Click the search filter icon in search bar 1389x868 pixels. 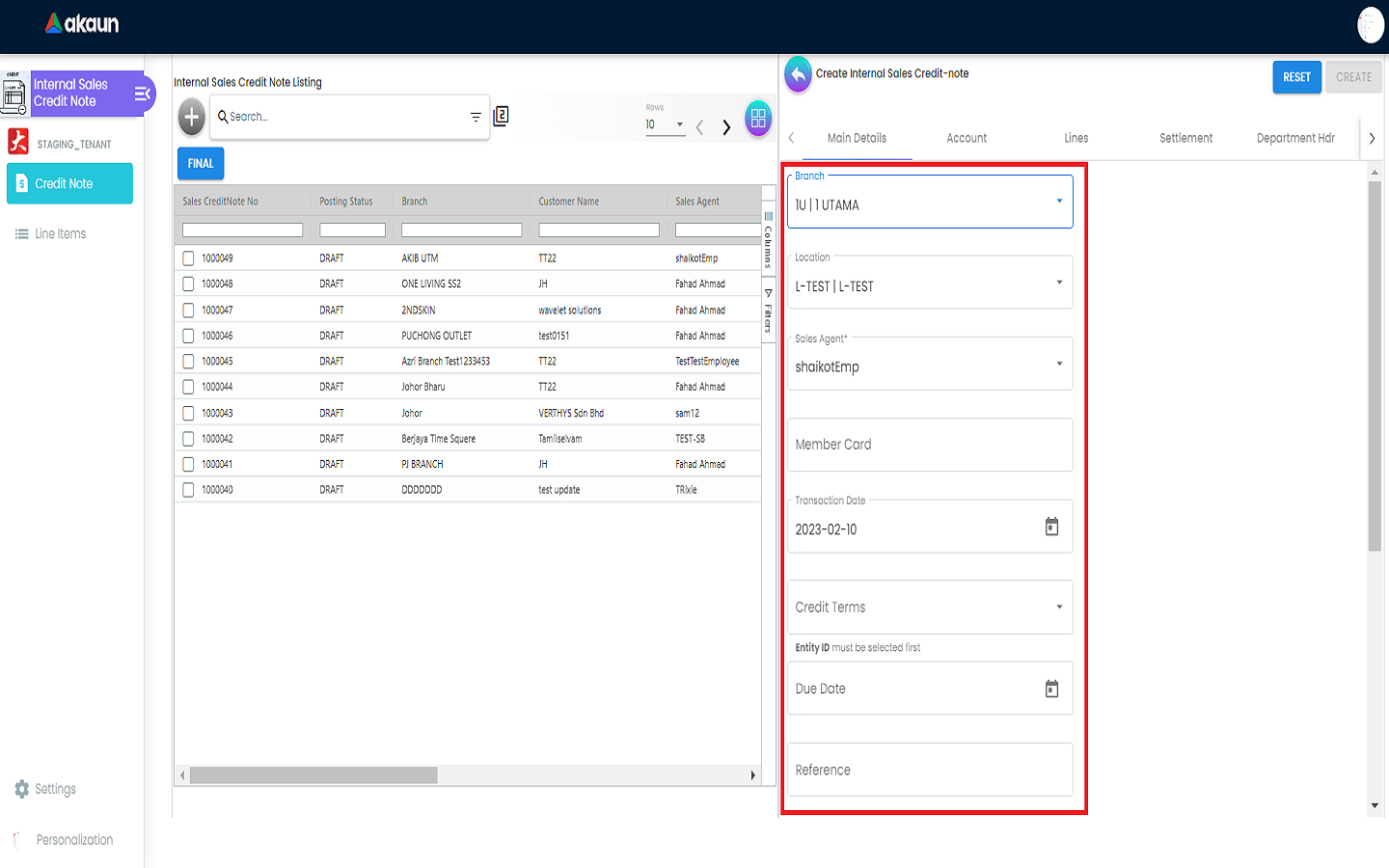pyautogui.click(x=476, y=117)
